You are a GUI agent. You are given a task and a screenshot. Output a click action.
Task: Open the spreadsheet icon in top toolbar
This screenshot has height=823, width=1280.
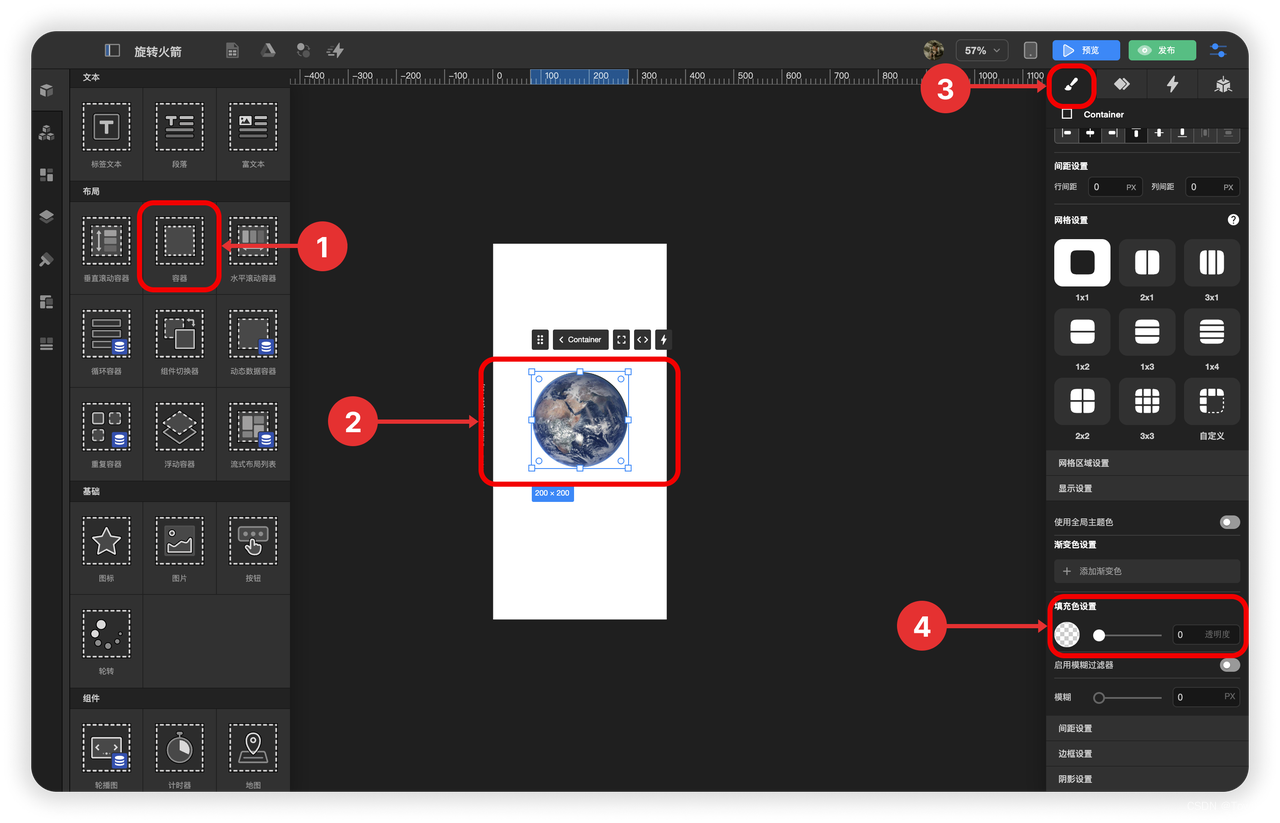pos(232,50)
